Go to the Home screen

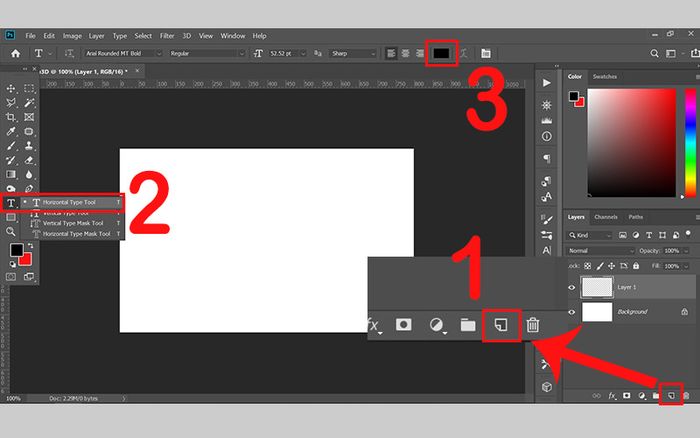(x=16, y=54)
